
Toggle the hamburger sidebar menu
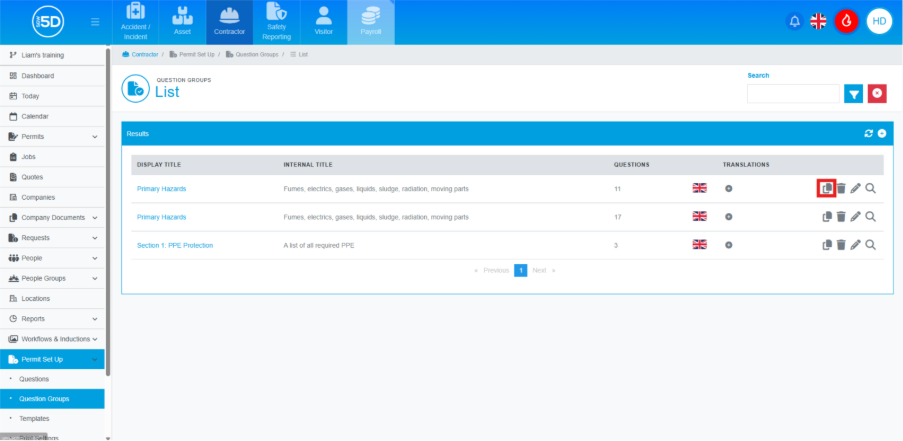click(x=95, y=22)
